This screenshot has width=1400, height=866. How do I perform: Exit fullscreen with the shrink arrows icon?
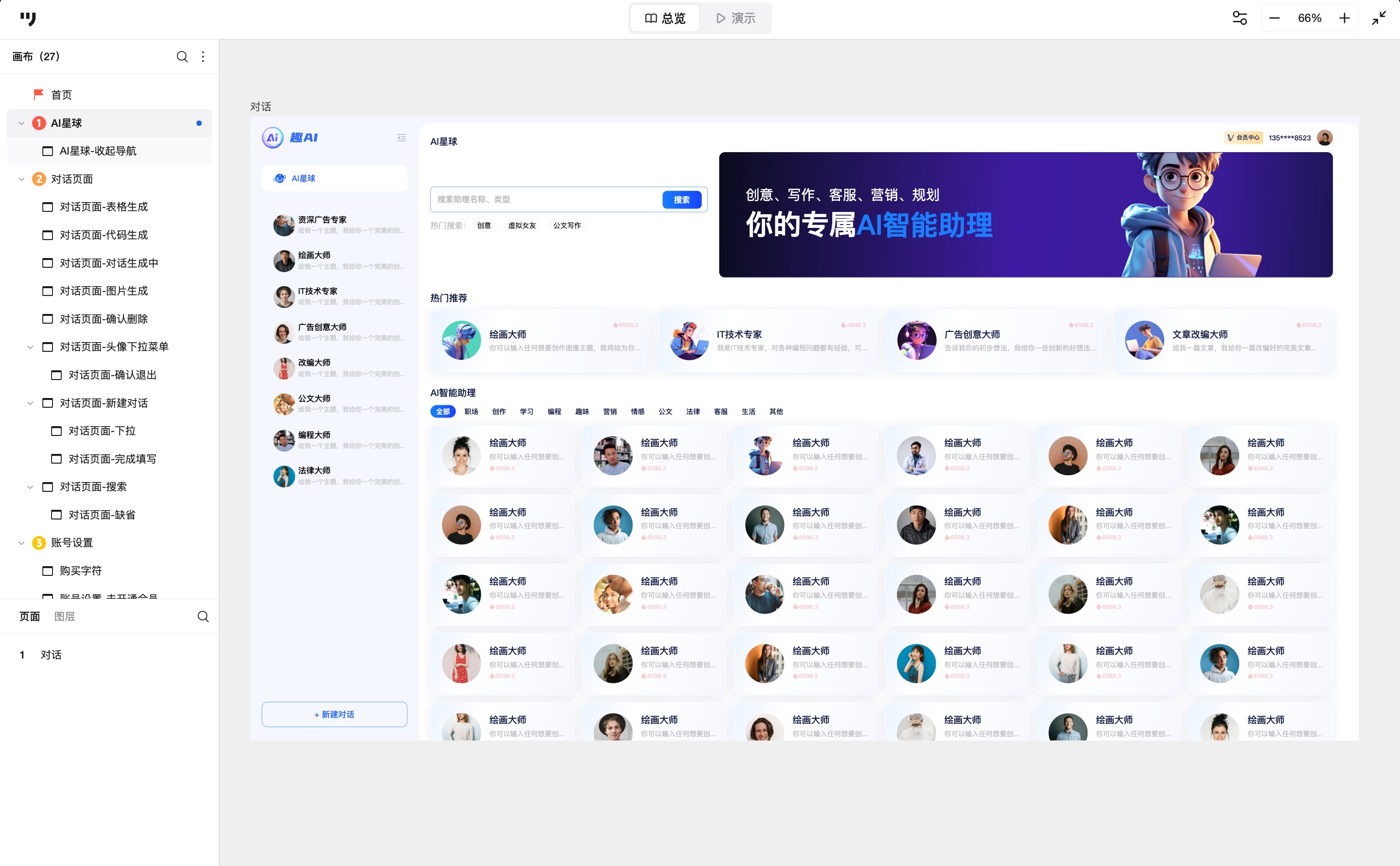[1379, 18]
